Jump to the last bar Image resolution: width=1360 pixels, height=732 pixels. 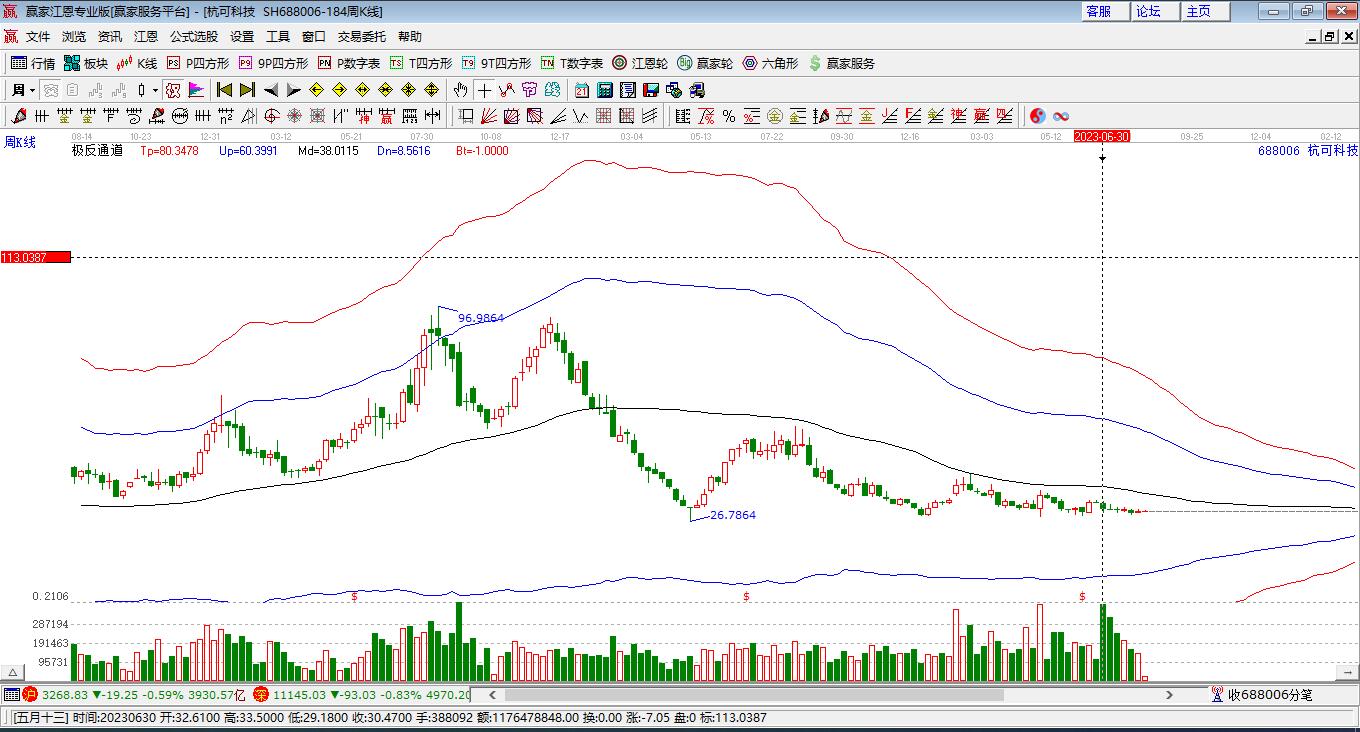[247, 90]
